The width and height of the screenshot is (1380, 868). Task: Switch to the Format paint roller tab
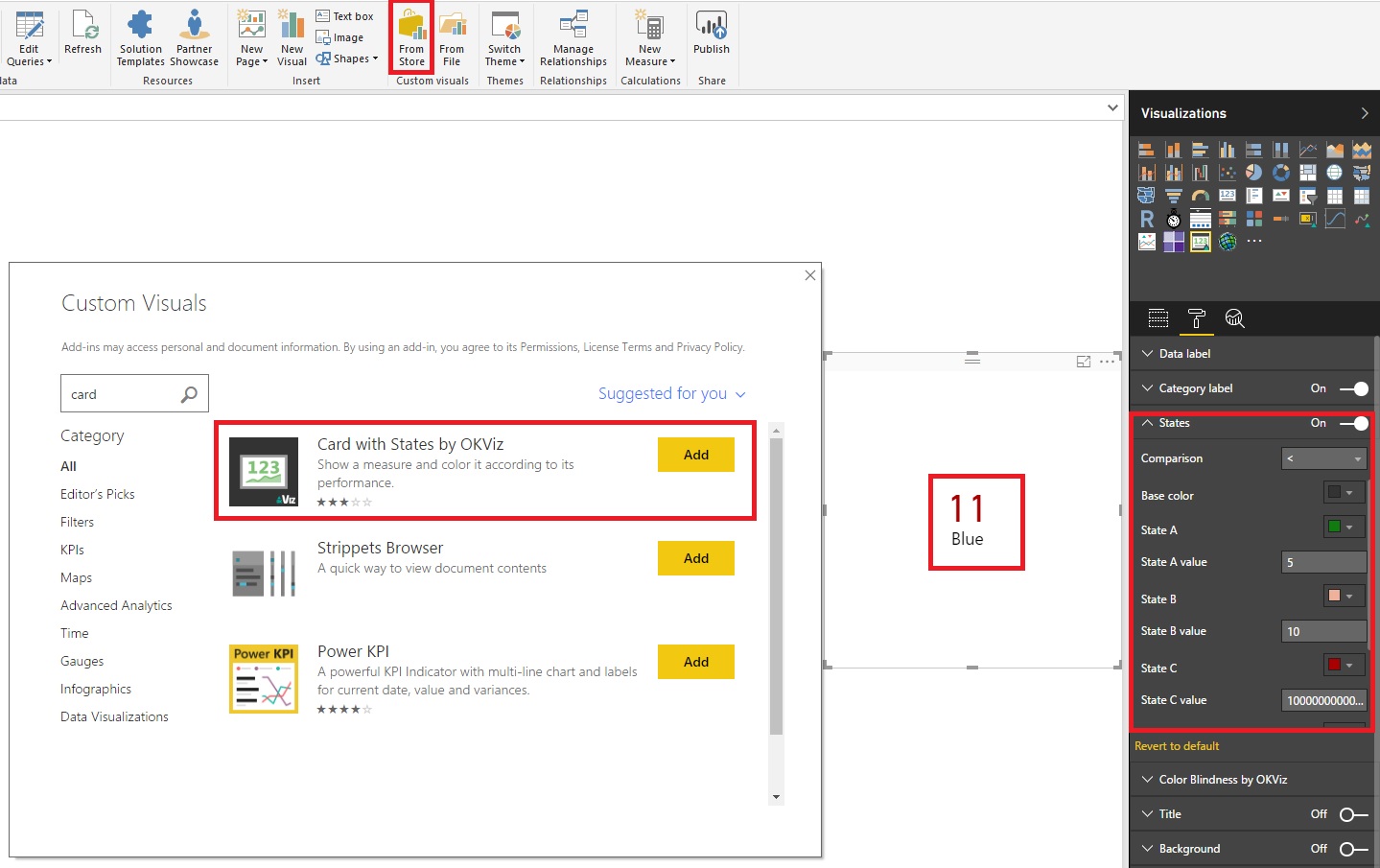[x=1196, y=318]
